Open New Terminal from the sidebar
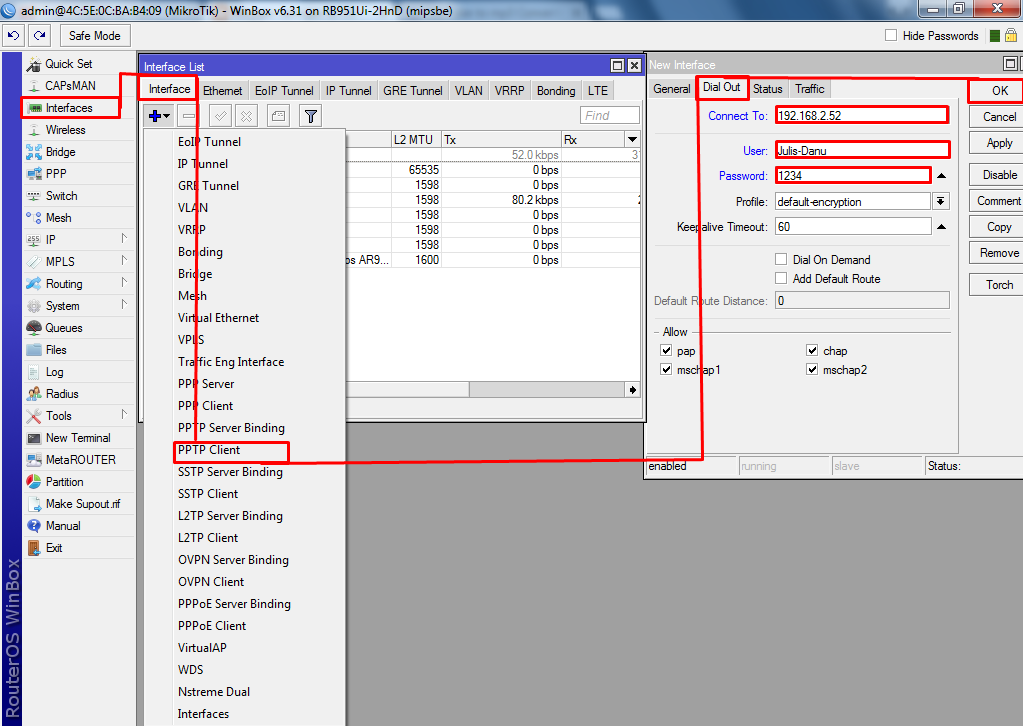The height and width of the screenshot is (726, 1023). (x=78, y=438)
